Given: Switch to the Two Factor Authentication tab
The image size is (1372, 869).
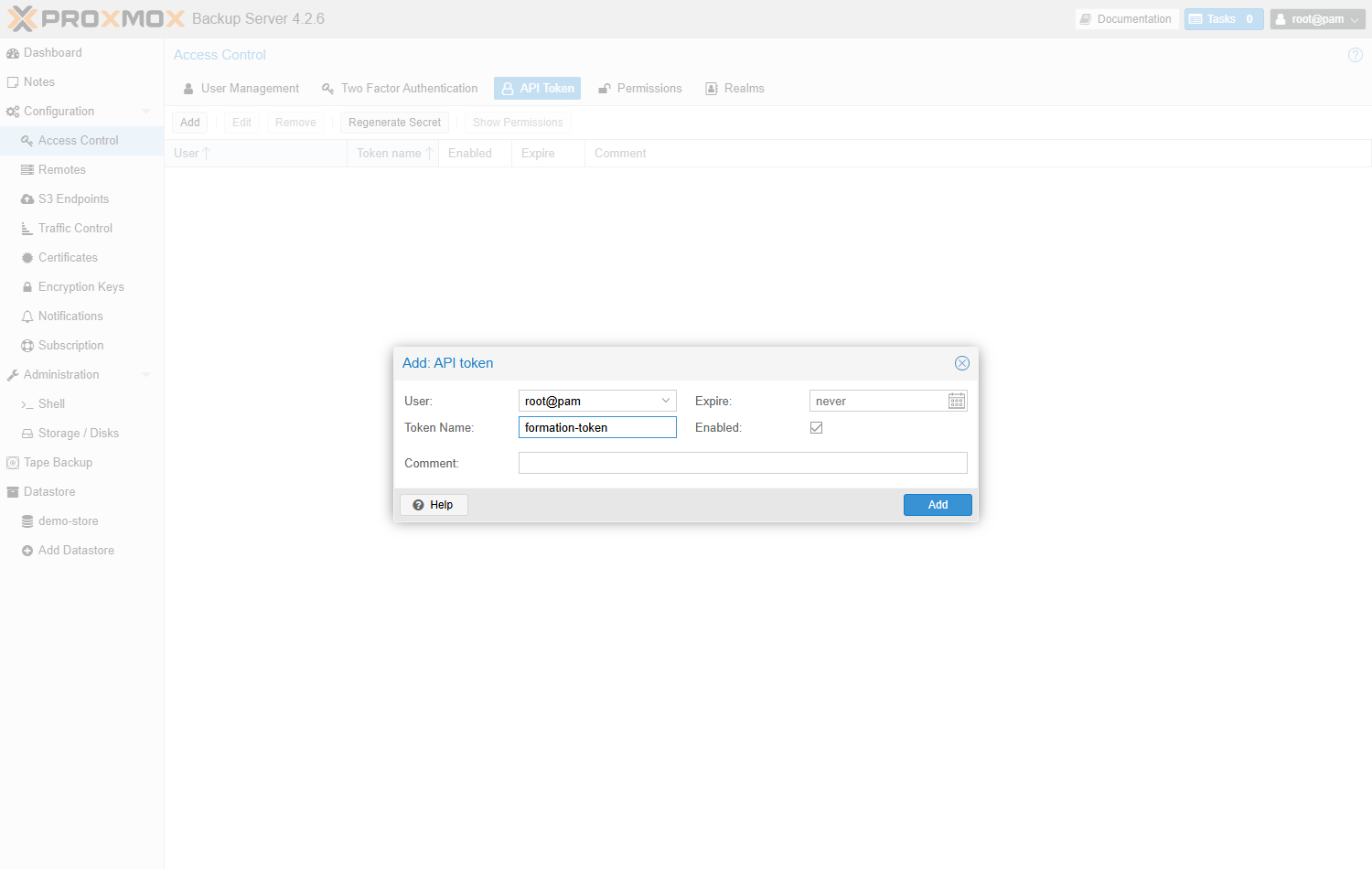Looking at the screenshot, I should 400,89.
